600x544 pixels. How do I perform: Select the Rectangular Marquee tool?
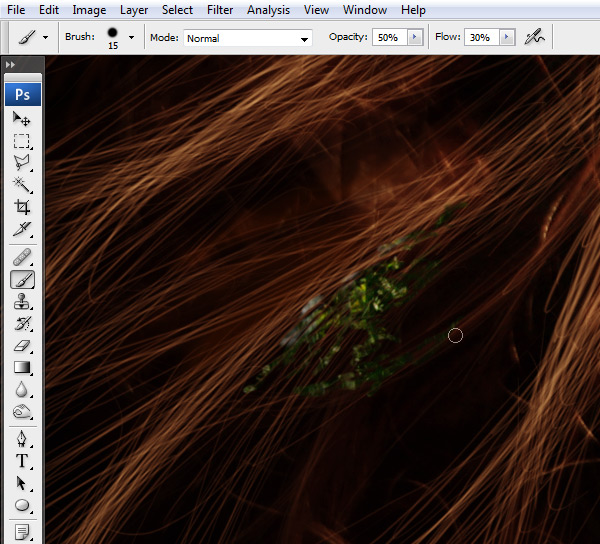click(x=22, y=141)
